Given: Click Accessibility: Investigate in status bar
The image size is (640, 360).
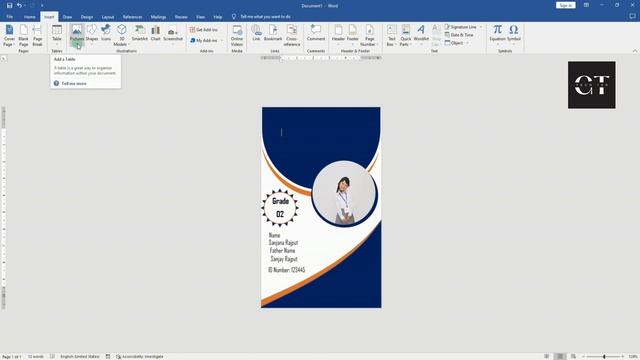Looking at the screenshot, I should (140, 356).
